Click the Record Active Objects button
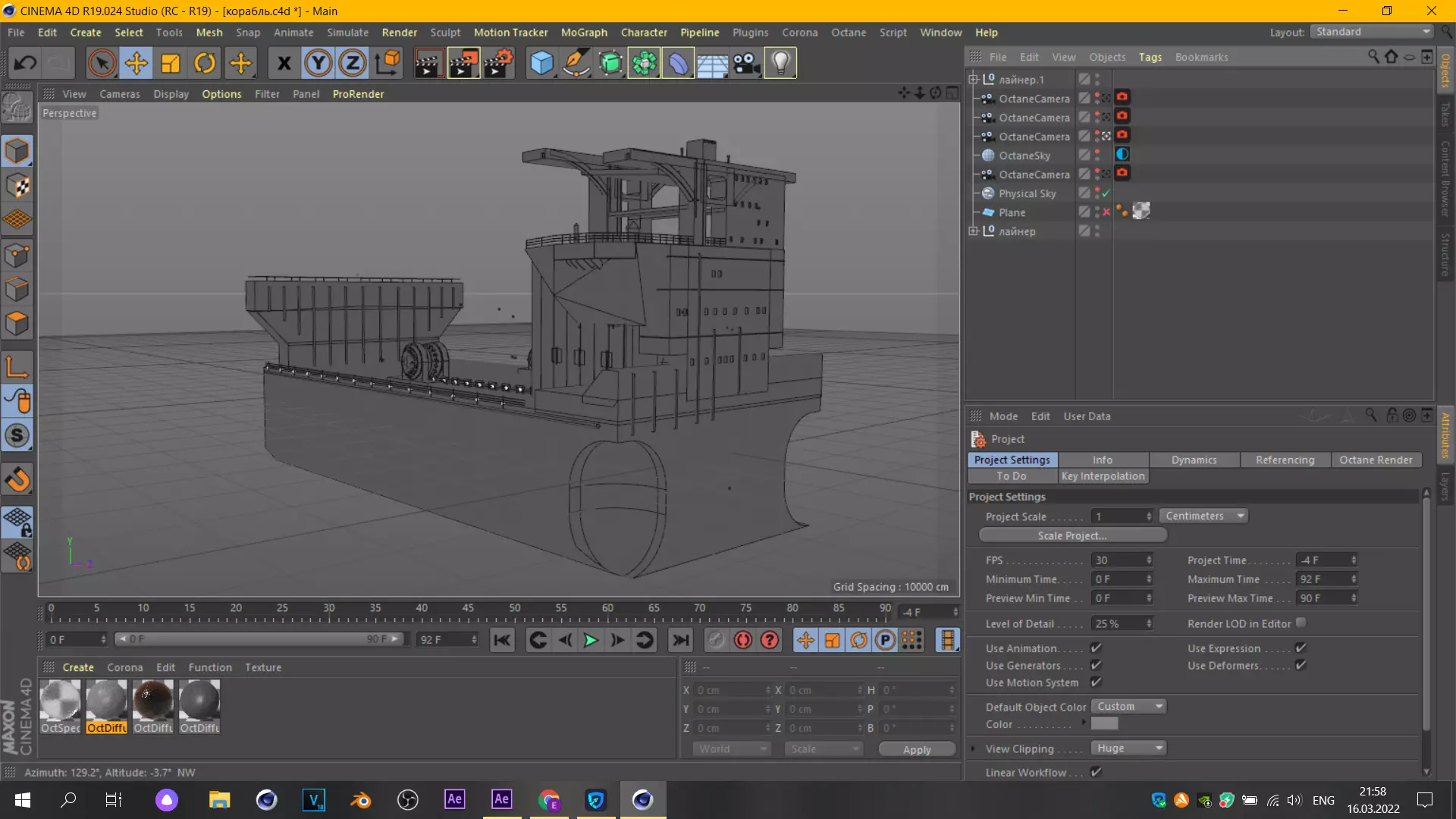This screenshot has height=819, width=1456. coord(715,640)
